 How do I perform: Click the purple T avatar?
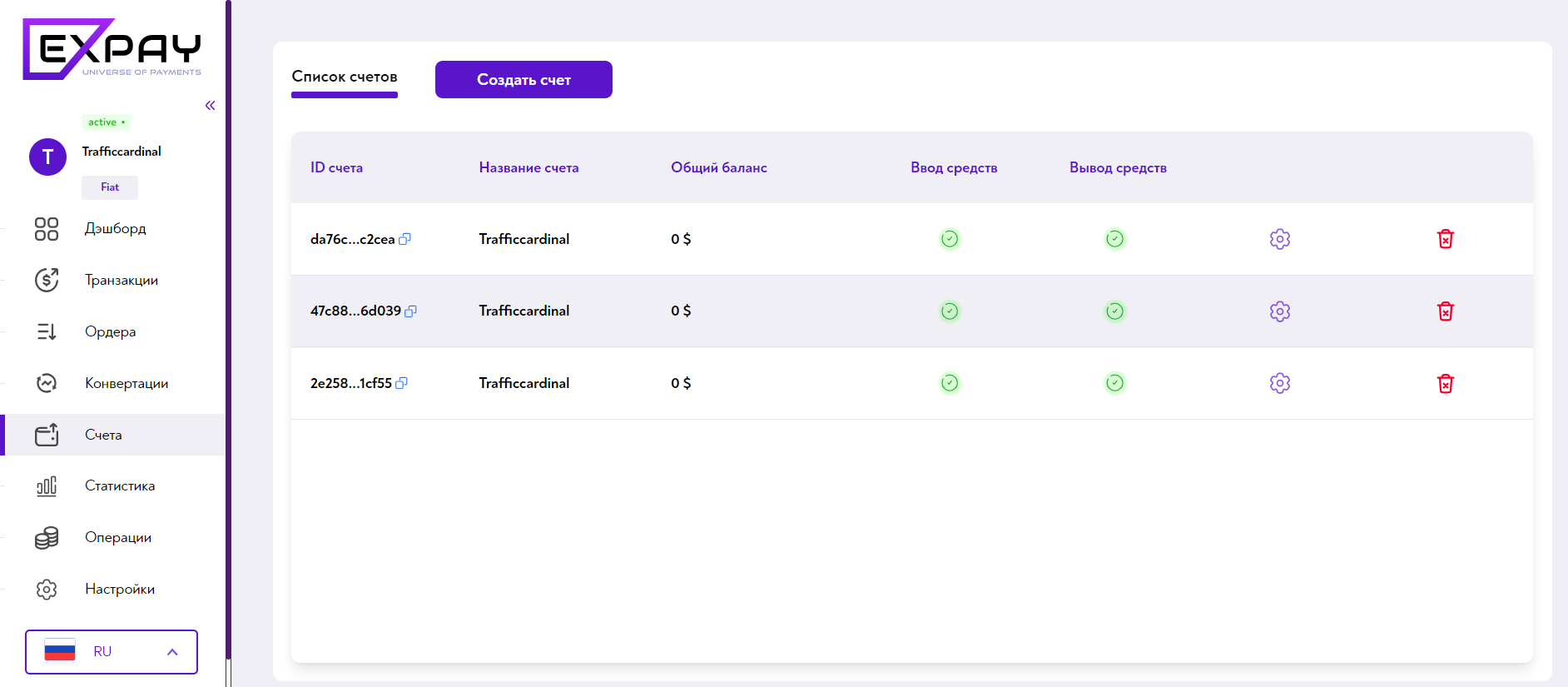tap(48, 157)
